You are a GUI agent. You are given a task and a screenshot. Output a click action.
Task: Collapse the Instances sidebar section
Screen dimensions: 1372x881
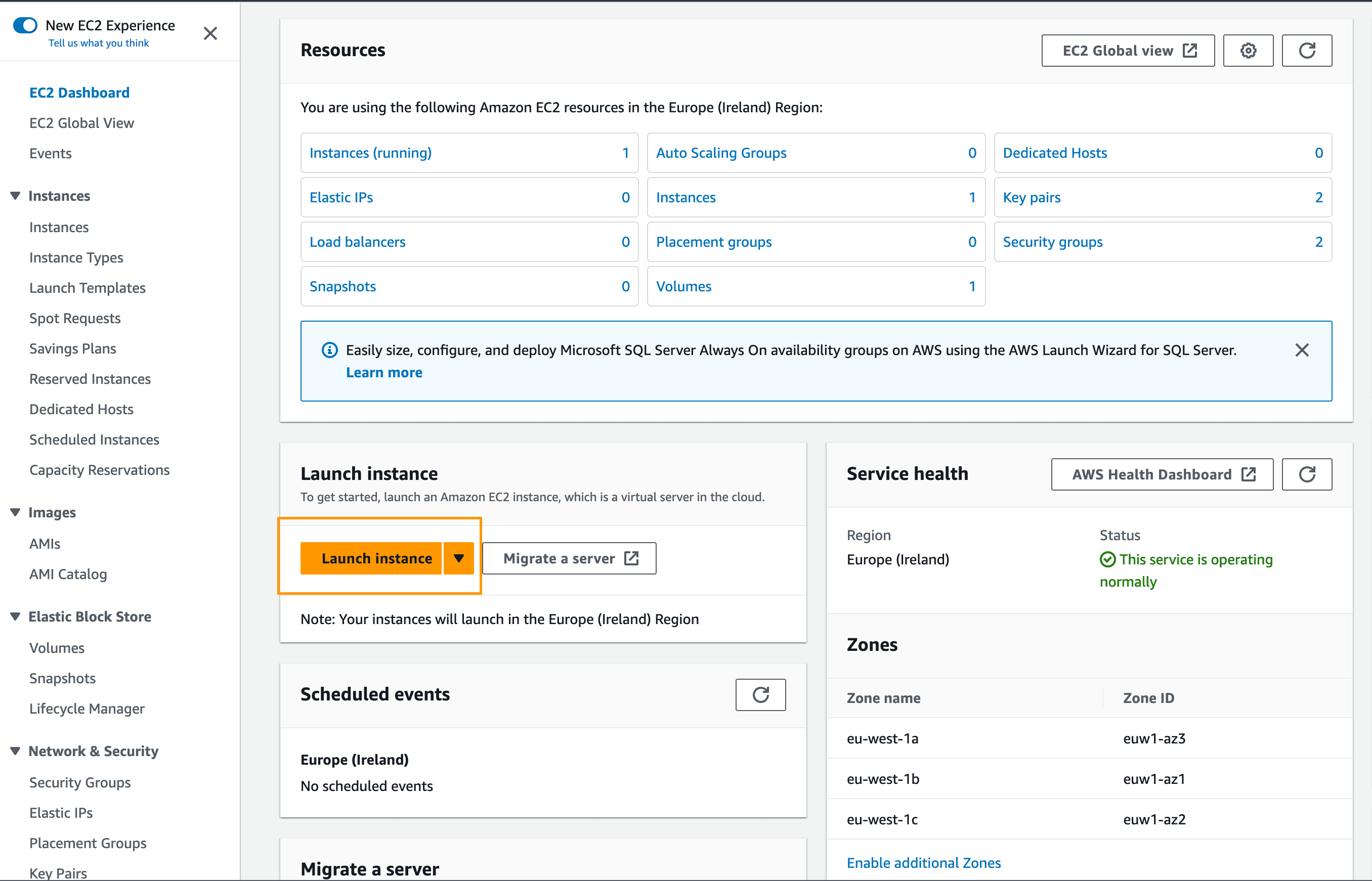pyautogui.click(x=16, y=196)
